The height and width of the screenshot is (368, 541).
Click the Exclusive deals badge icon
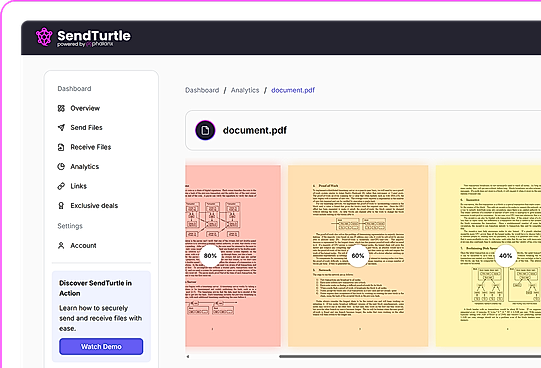61,206
